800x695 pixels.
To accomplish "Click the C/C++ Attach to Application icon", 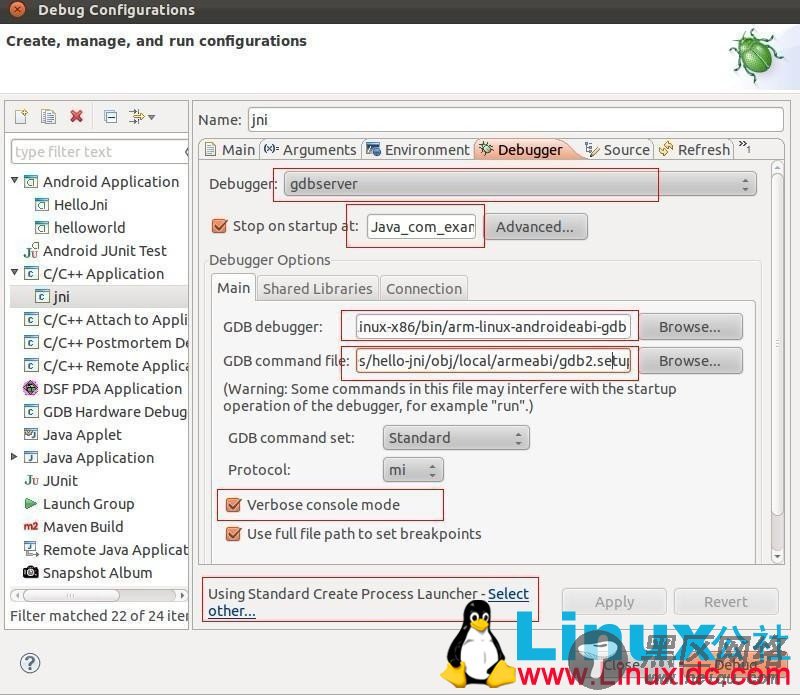I will point(31,319).
